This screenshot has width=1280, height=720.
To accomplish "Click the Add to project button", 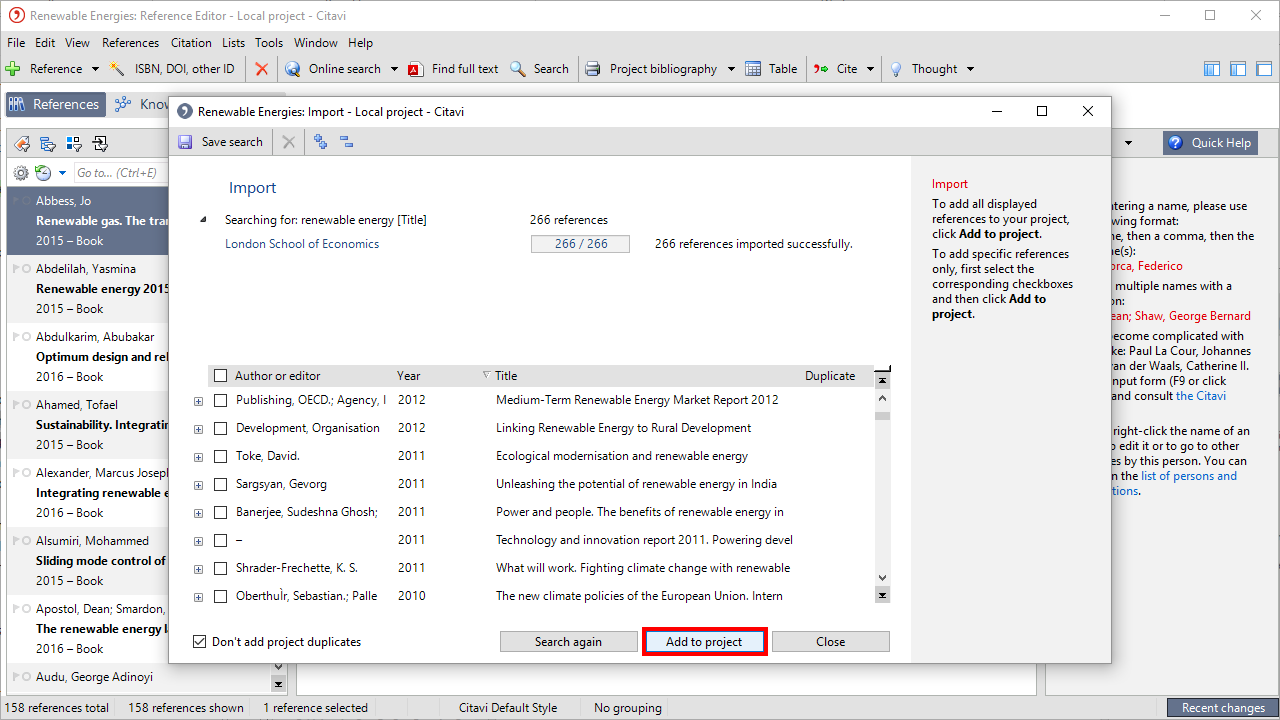I will [x=704, y=642].
